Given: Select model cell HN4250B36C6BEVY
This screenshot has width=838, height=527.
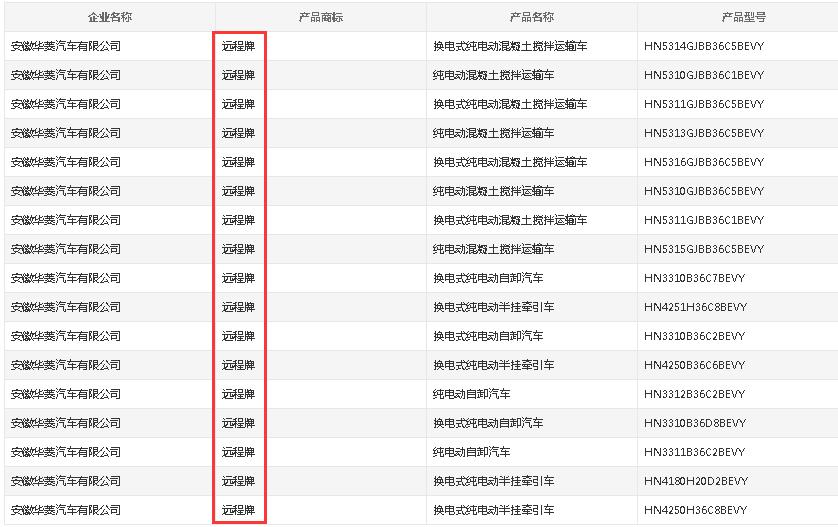Looking at the screenshot, I should [x=694, y=365].
